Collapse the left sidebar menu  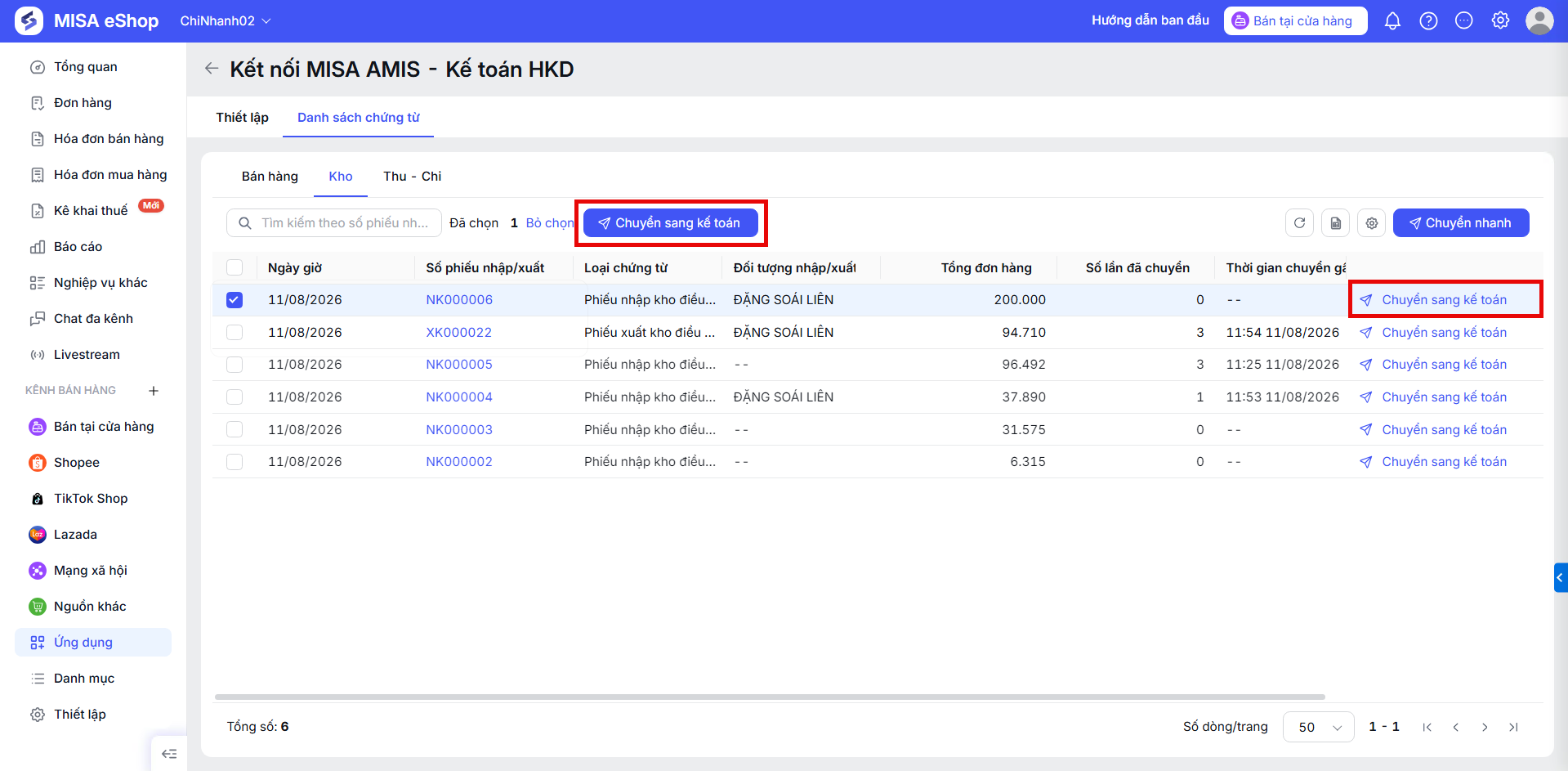tap(169, 754)
